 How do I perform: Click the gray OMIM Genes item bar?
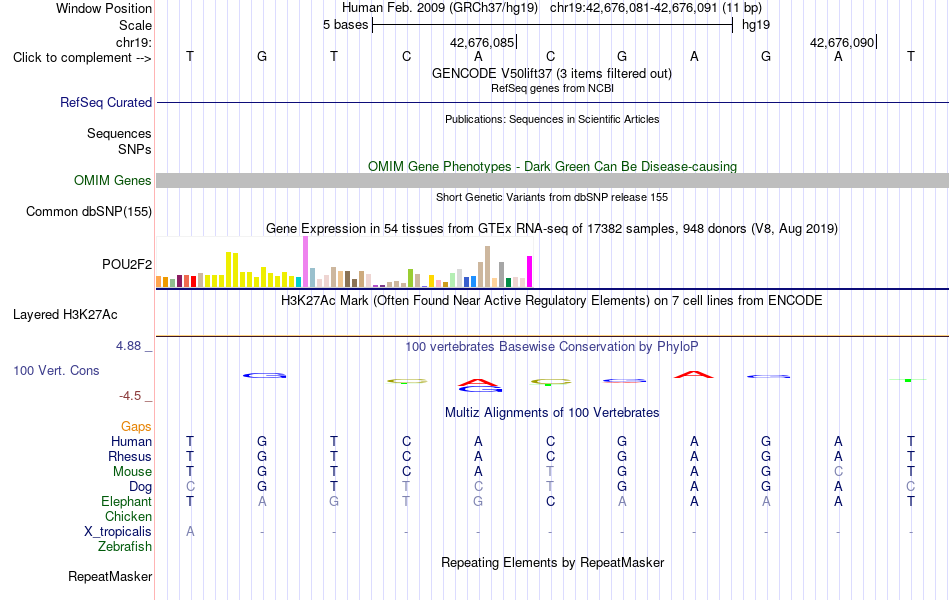(552, 181)
